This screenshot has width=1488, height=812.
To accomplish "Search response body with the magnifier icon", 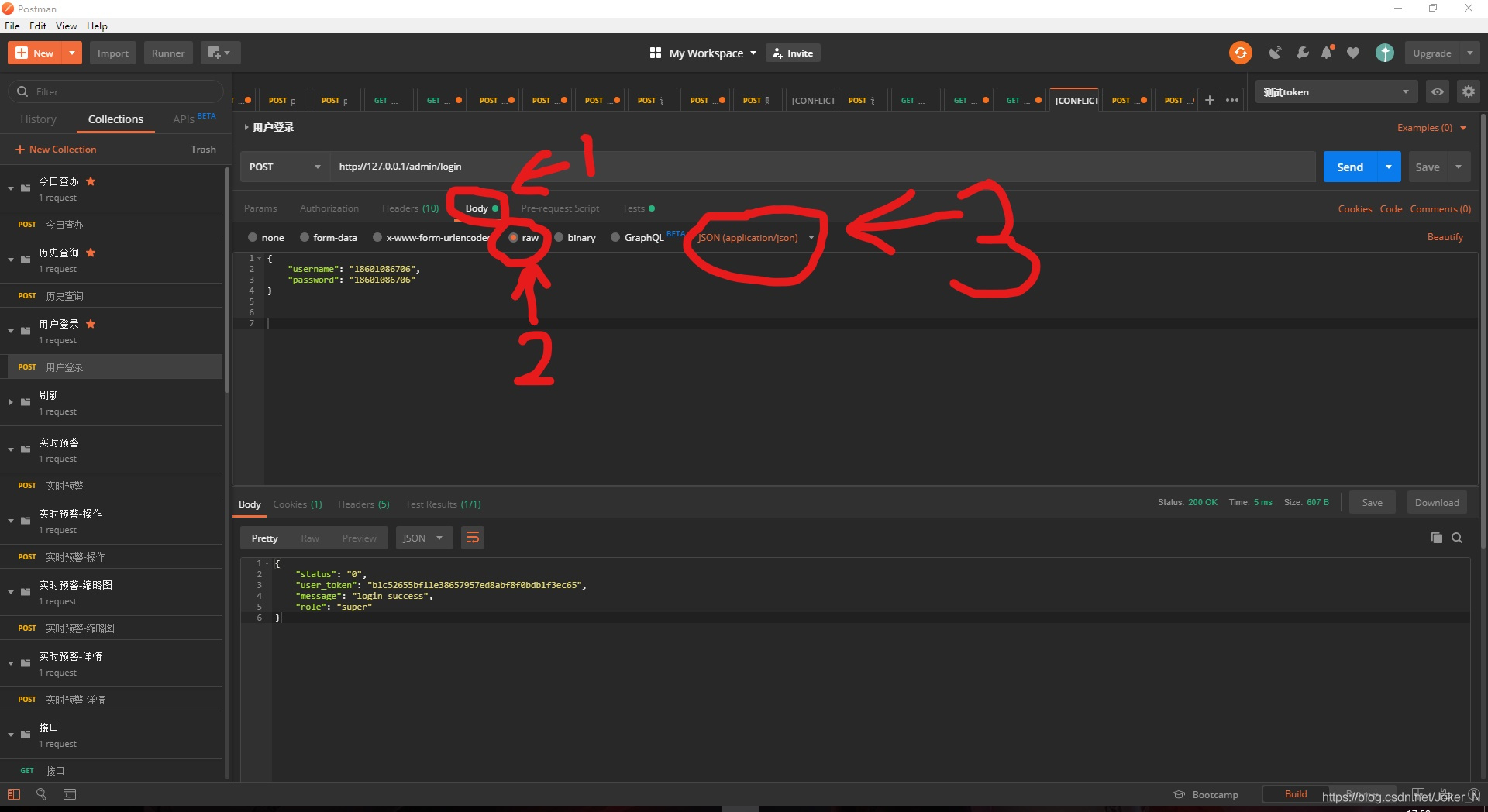I will click(1458, 538).
